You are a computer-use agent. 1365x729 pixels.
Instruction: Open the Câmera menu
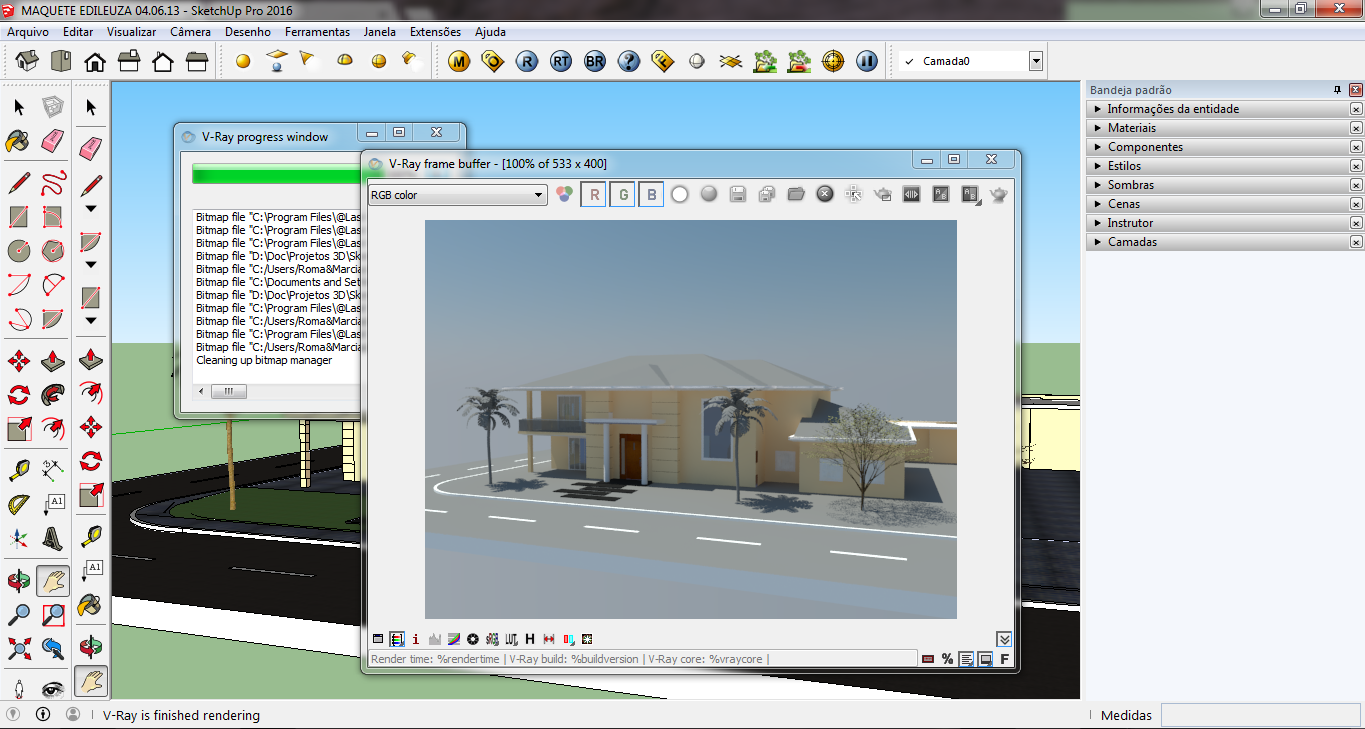pyautogui.click(x=190, y=32)
